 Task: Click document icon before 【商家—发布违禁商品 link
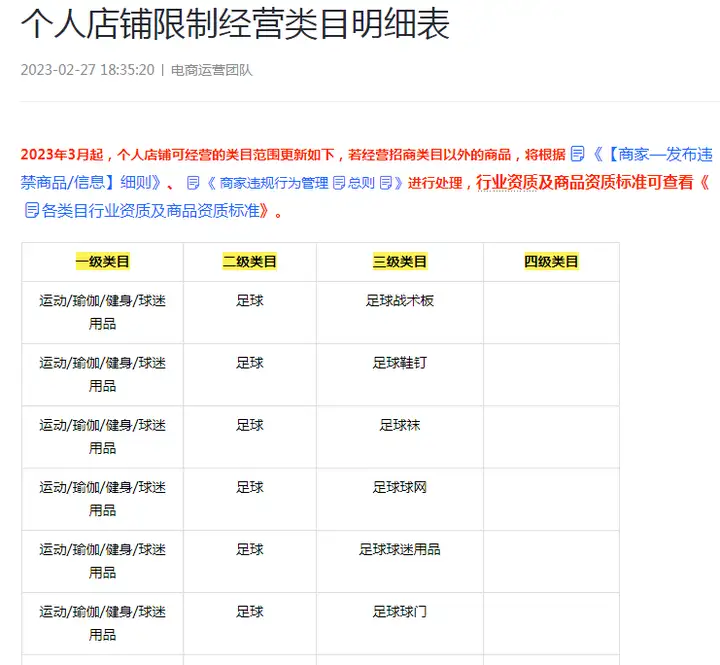(x=577, y=154)
